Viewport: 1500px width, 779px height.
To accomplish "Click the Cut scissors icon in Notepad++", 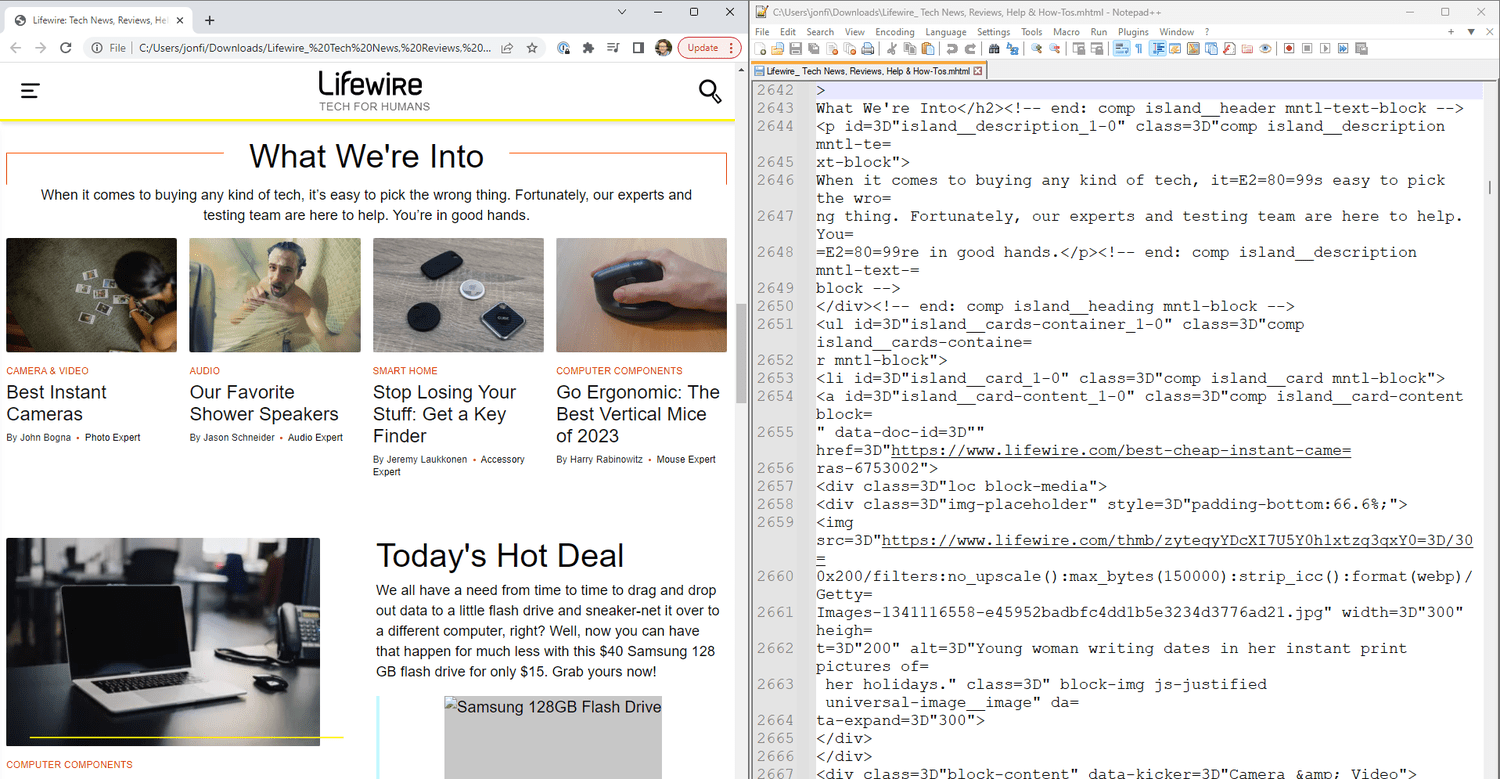I will click(891, 48).
